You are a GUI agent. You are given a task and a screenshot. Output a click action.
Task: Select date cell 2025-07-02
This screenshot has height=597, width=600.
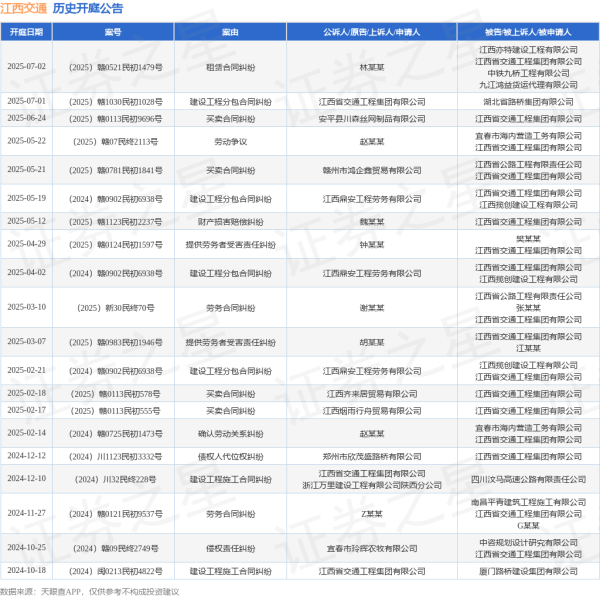(26, 67)
